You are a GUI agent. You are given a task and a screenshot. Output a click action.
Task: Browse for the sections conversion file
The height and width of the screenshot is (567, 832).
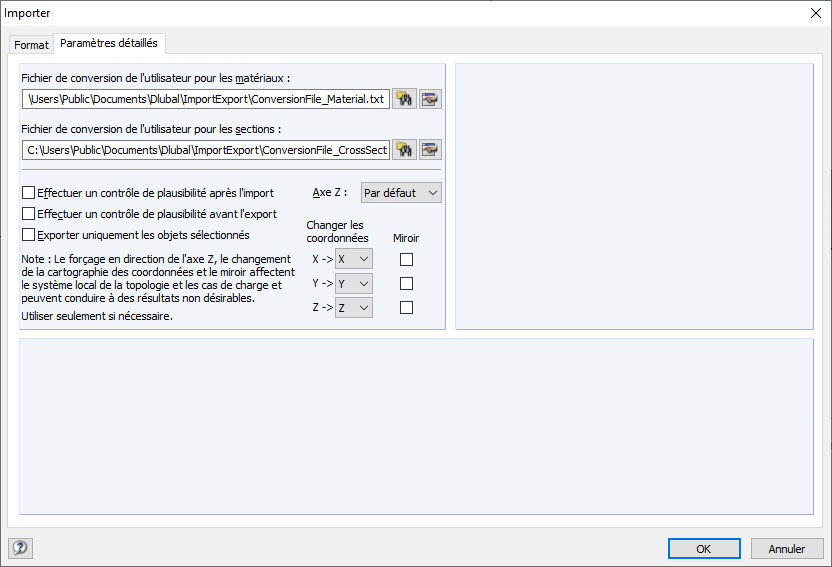404,149
